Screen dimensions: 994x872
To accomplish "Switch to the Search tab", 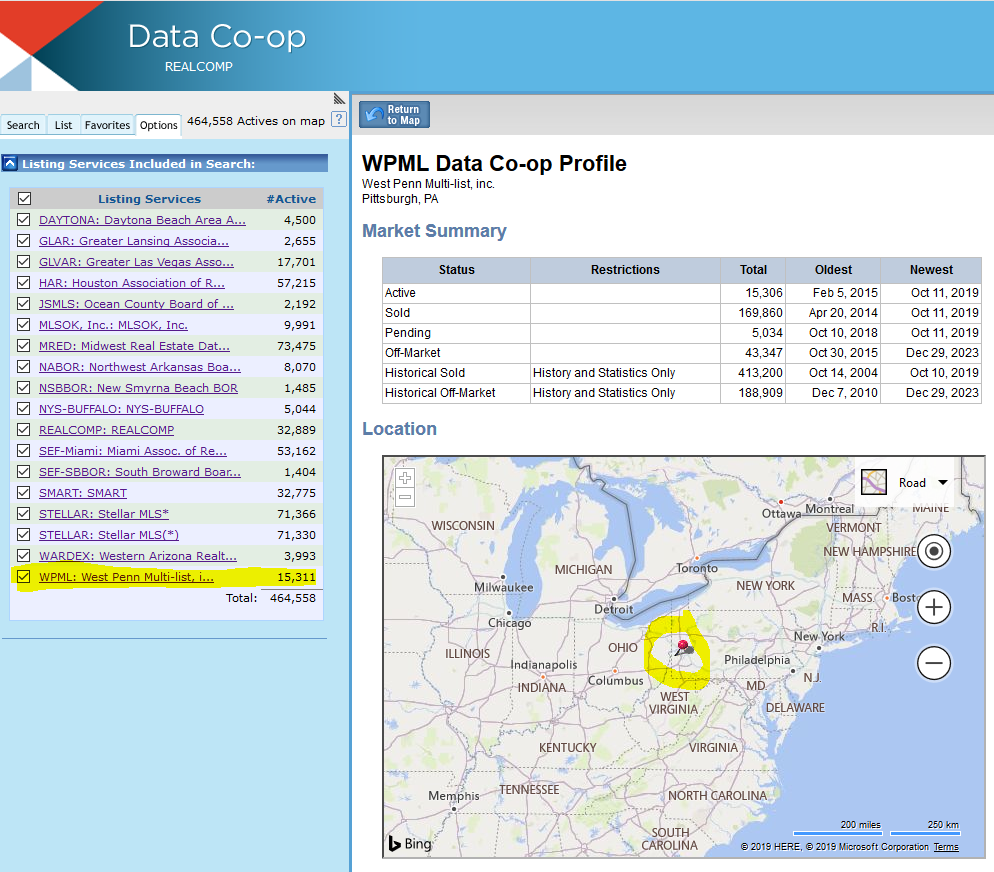I will tap(23, 125).
